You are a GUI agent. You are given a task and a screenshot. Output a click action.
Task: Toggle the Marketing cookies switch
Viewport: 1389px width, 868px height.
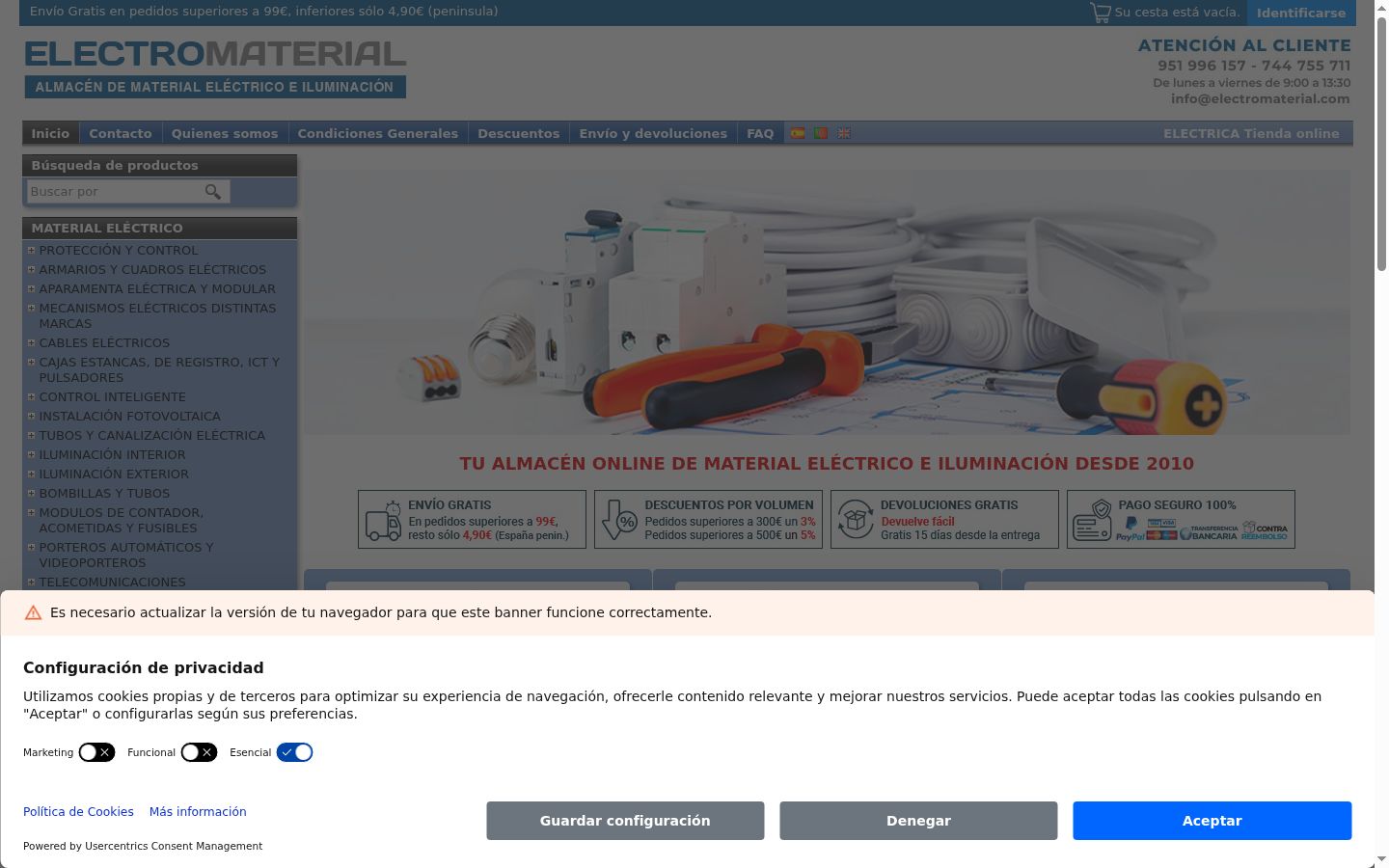[x=96, y=752]
